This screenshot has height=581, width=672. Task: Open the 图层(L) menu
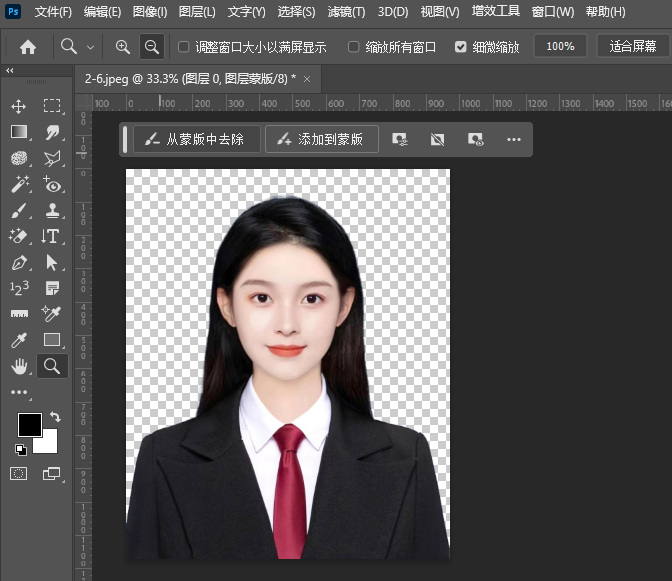pos(196,12)
